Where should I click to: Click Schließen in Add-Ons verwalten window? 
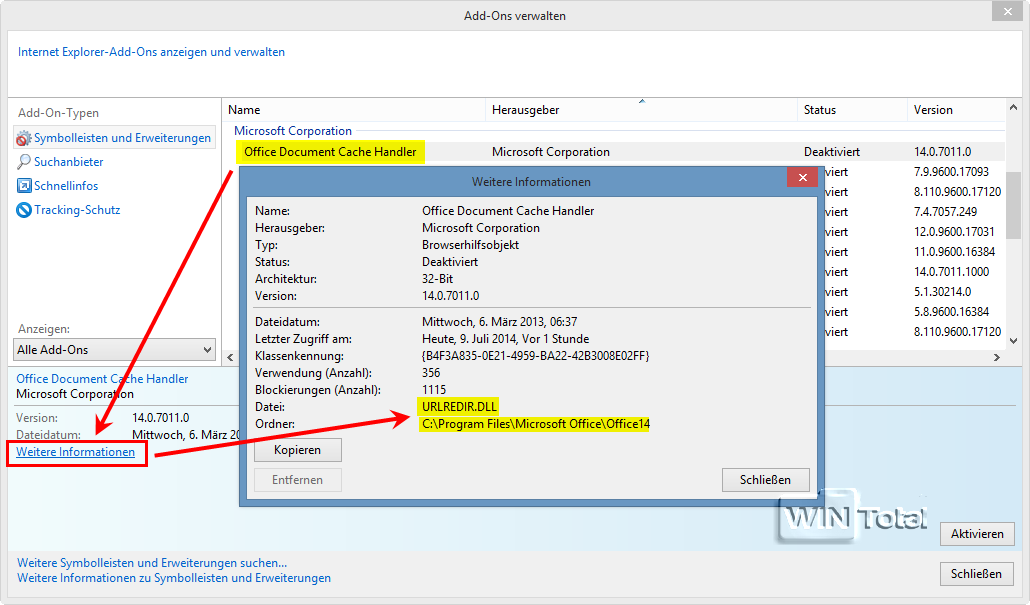point(976,574)
